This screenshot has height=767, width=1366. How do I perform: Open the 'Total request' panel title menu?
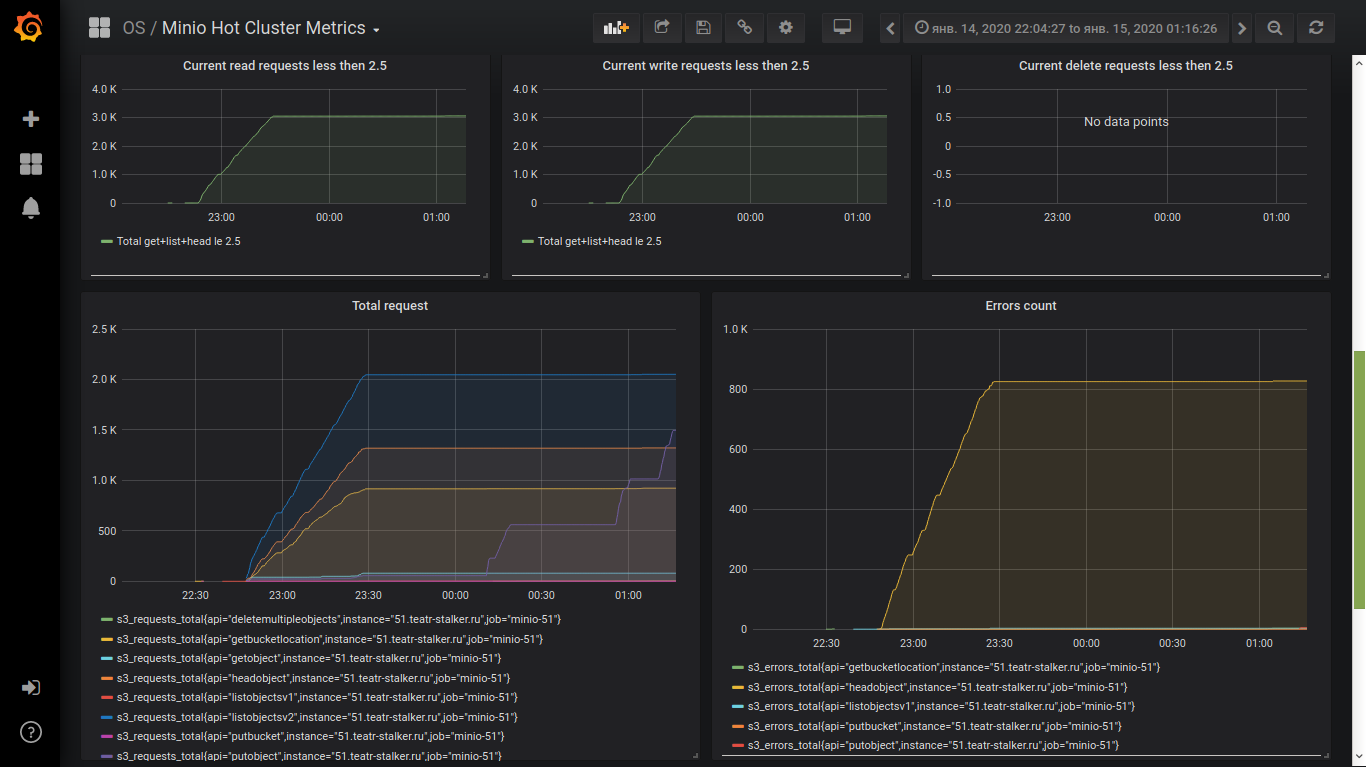click(389, 306)
